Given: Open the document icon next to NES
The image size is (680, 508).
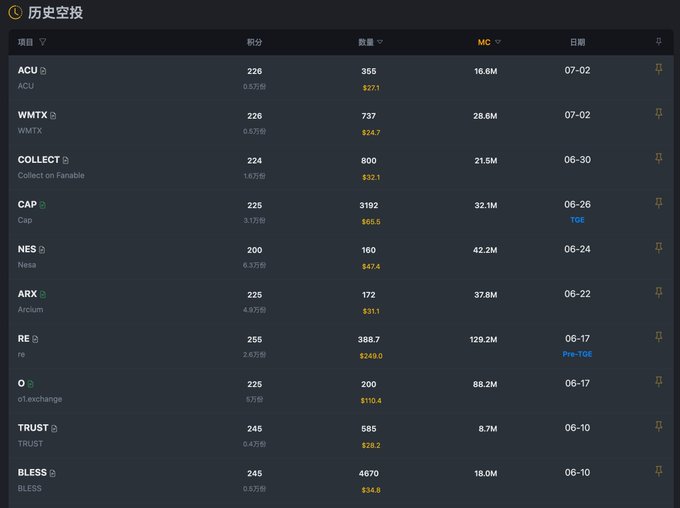Looking at the screenshot, I should tap(42, 250).
